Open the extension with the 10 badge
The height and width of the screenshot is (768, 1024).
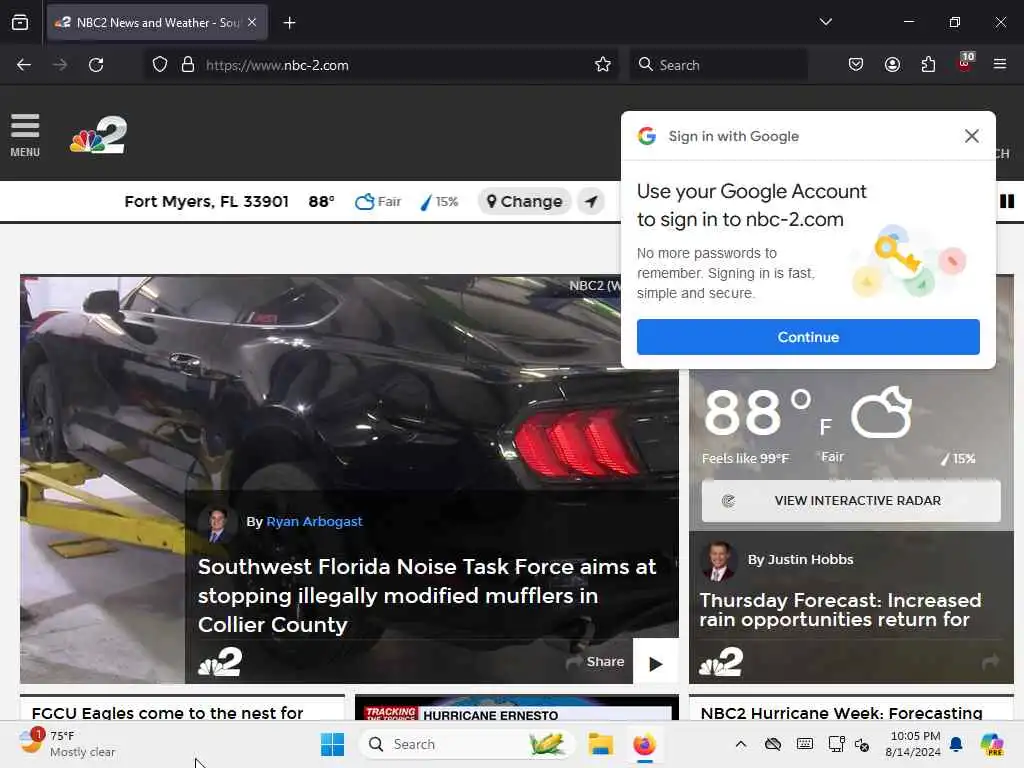tap(965, 63)
